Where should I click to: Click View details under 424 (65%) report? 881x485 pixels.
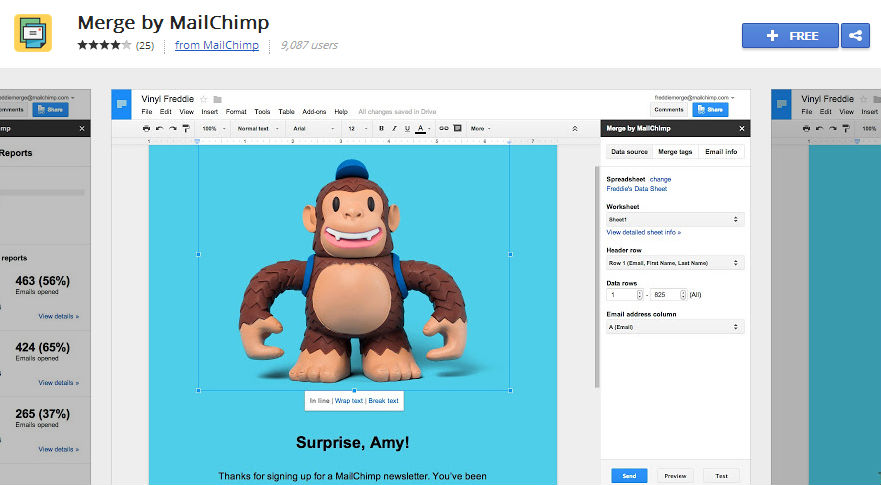[58, 383]
